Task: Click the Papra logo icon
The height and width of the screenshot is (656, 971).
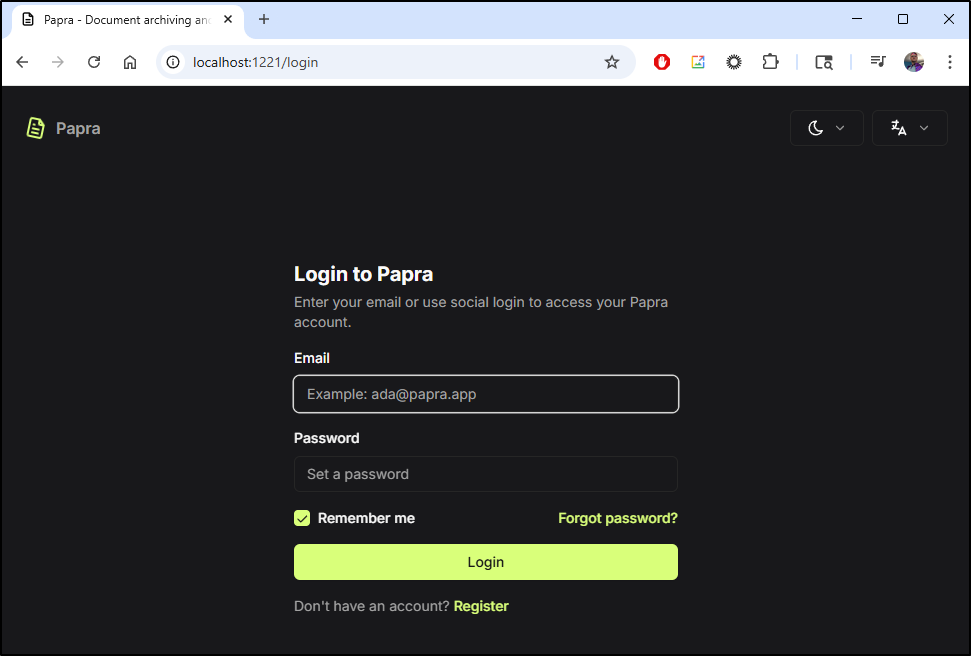Action: click(35, 128)
